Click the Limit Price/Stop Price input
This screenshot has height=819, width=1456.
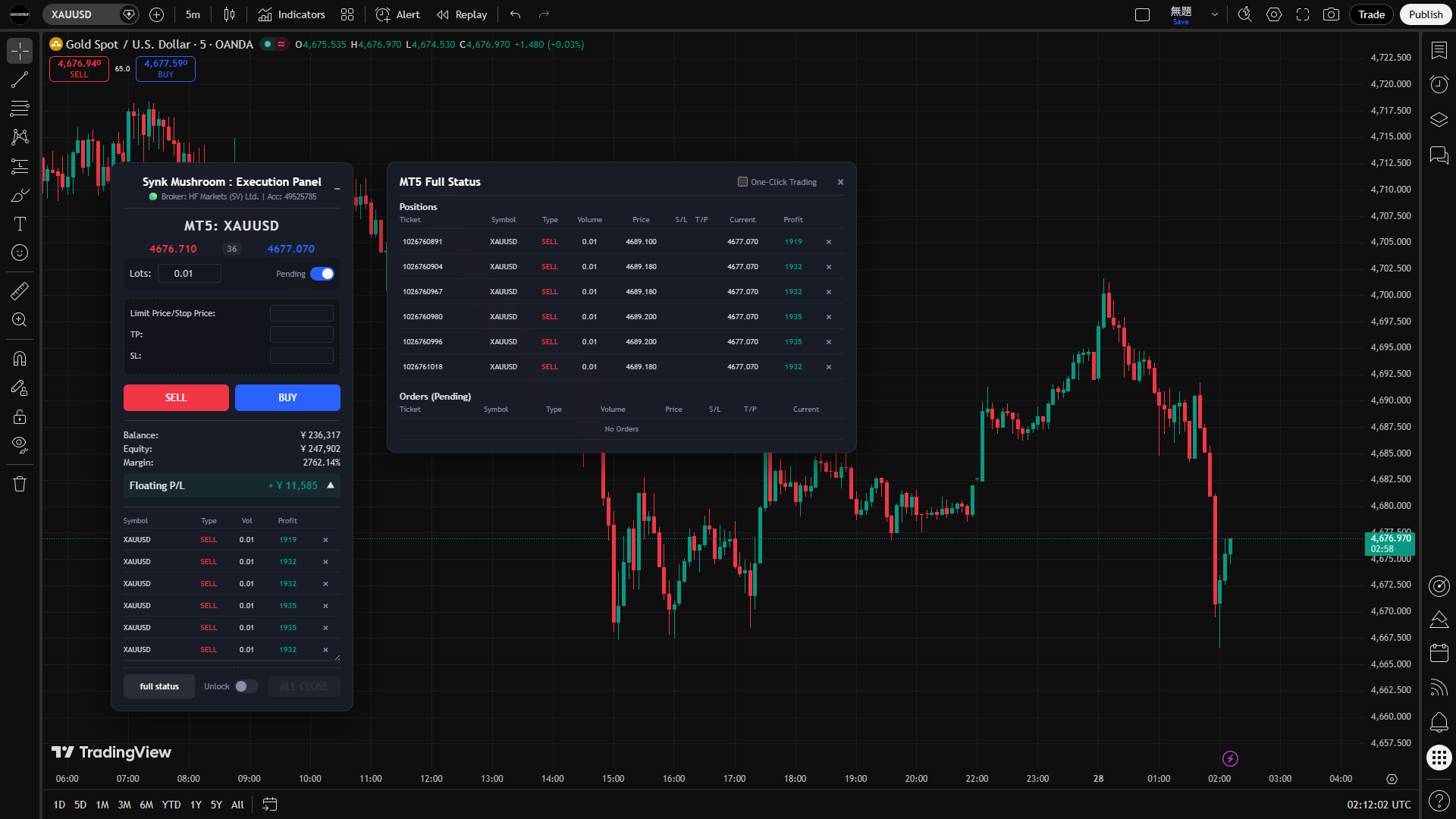coord(302,313)
